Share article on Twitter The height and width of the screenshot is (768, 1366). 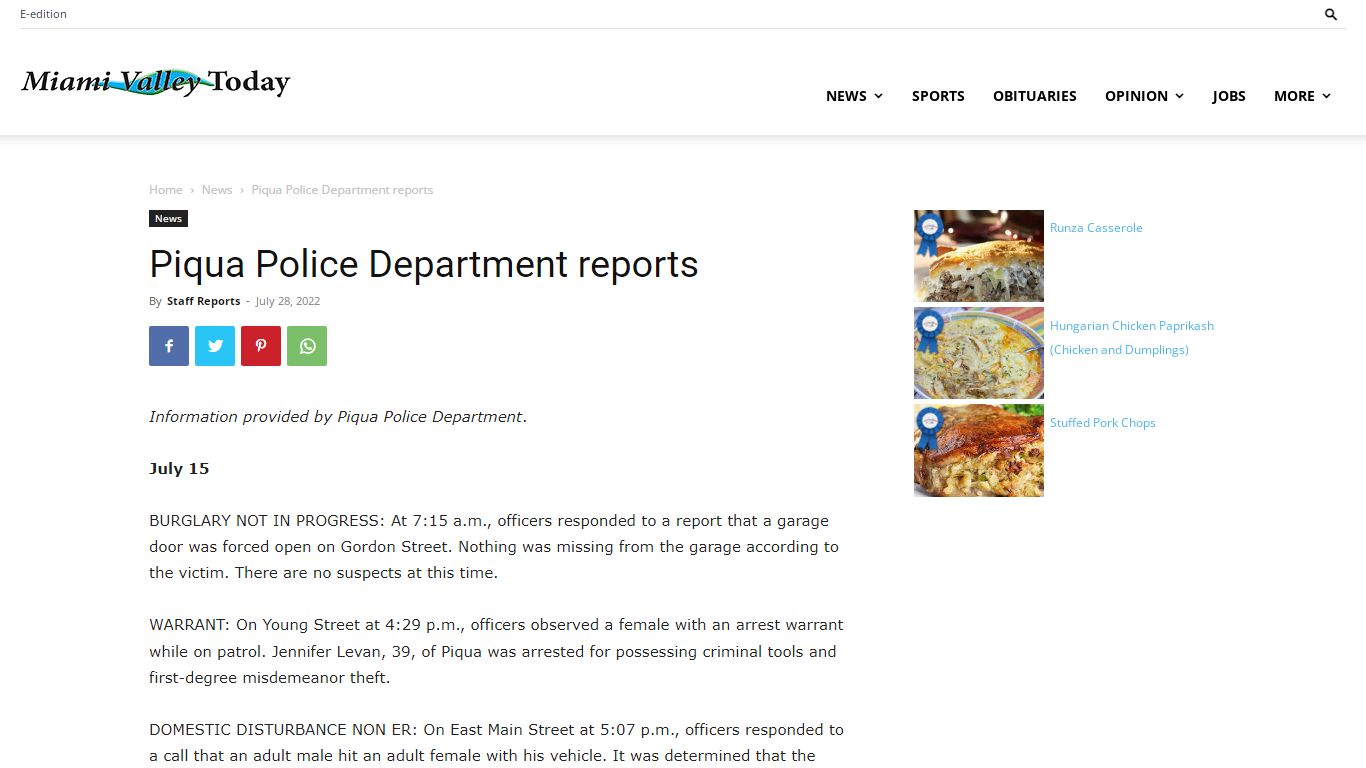click(215, 346)
